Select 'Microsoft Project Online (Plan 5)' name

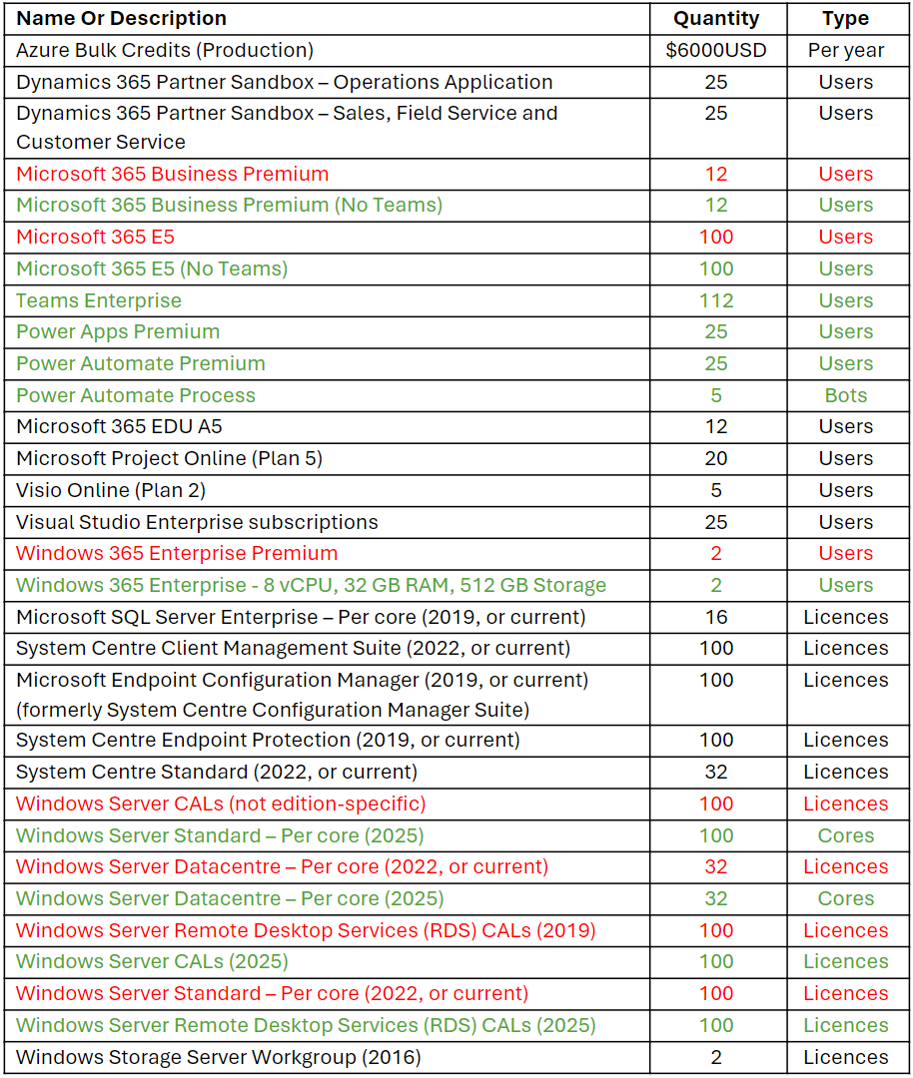pos(170,459)
